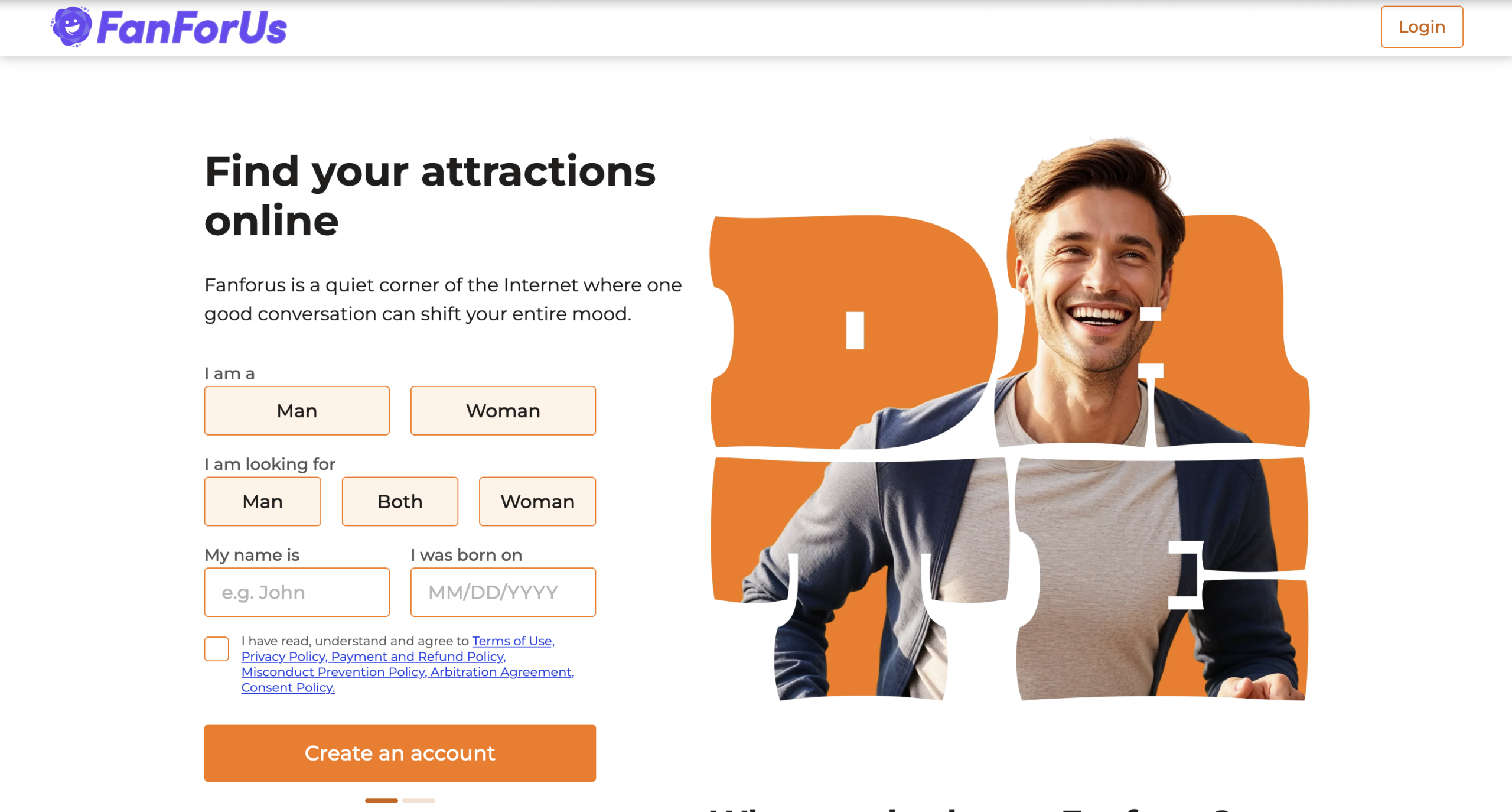Open the Payment and Refund Policy link
Image resolution: width=1512 pixels, height=812 pixels.
point(419,657)
